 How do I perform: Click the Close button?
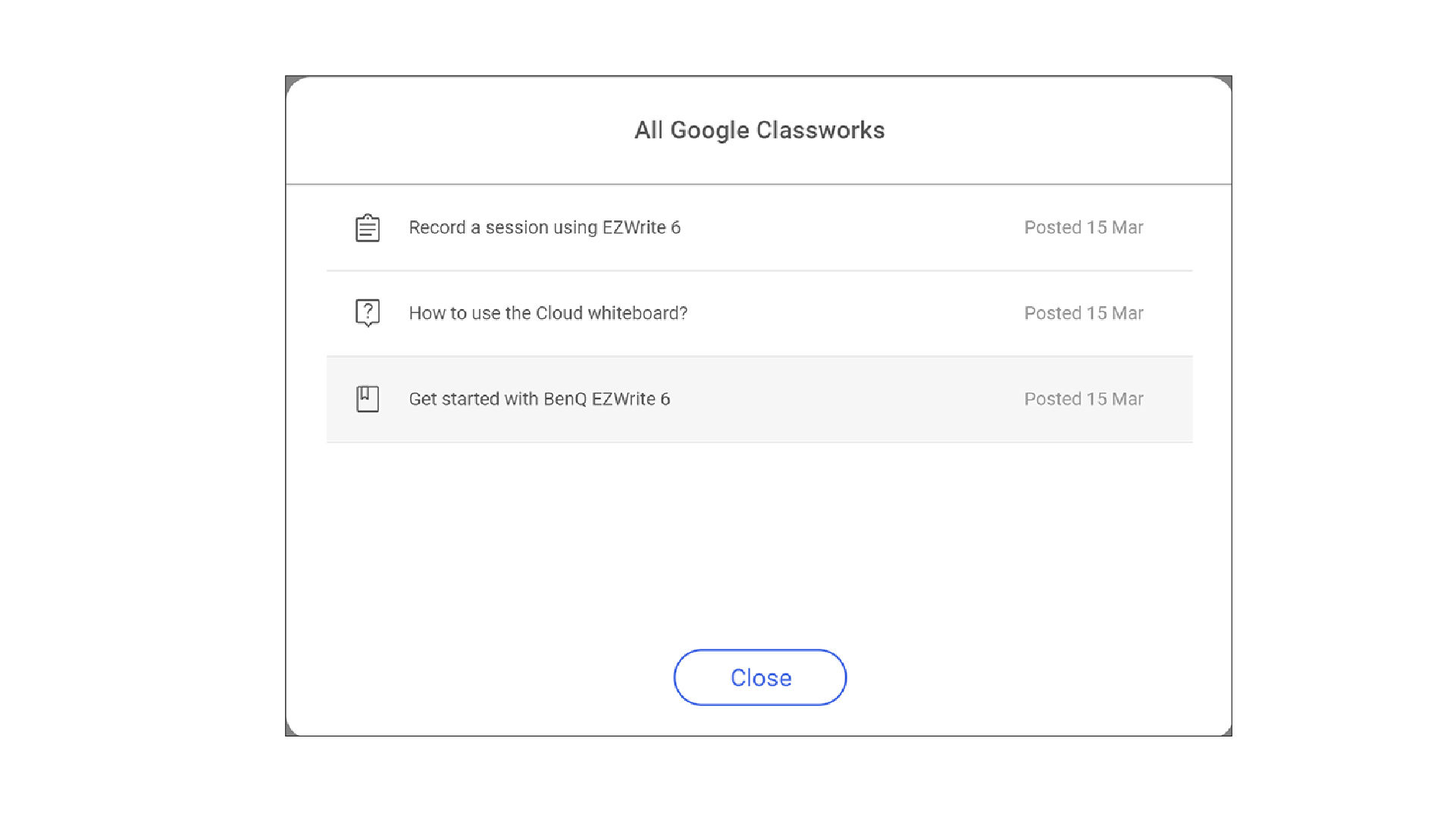(x=759, y=677)
